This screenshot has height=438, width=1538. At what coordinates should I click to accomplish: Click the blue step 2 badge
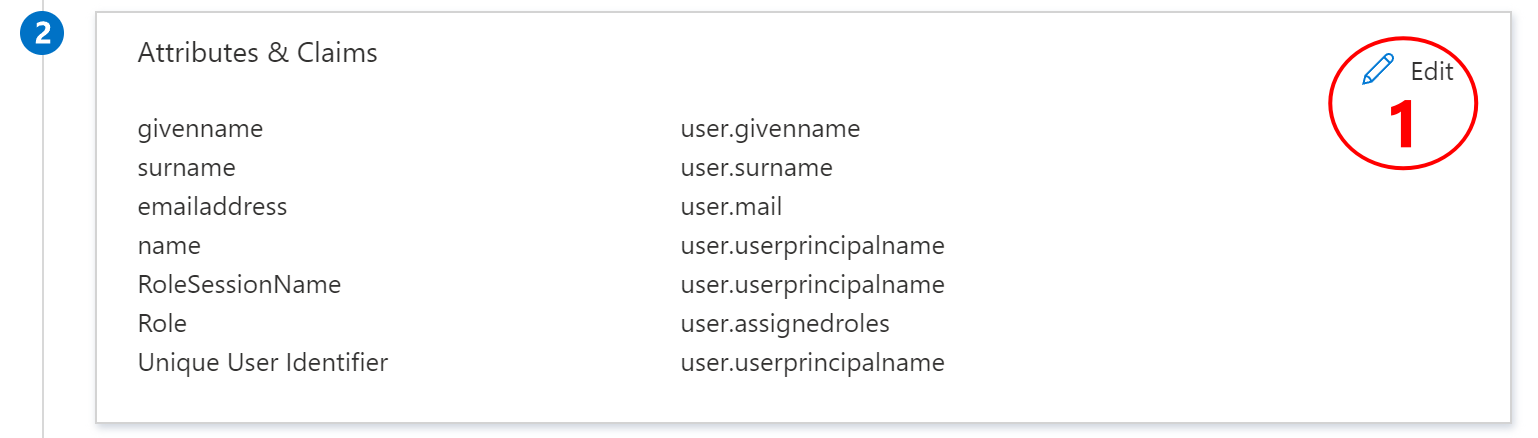coord(43,33)
